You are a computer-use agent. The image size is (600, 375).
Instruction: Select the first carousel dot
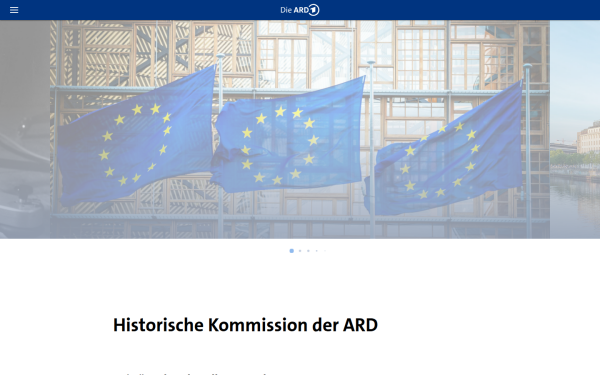click(x=292, y=251)
